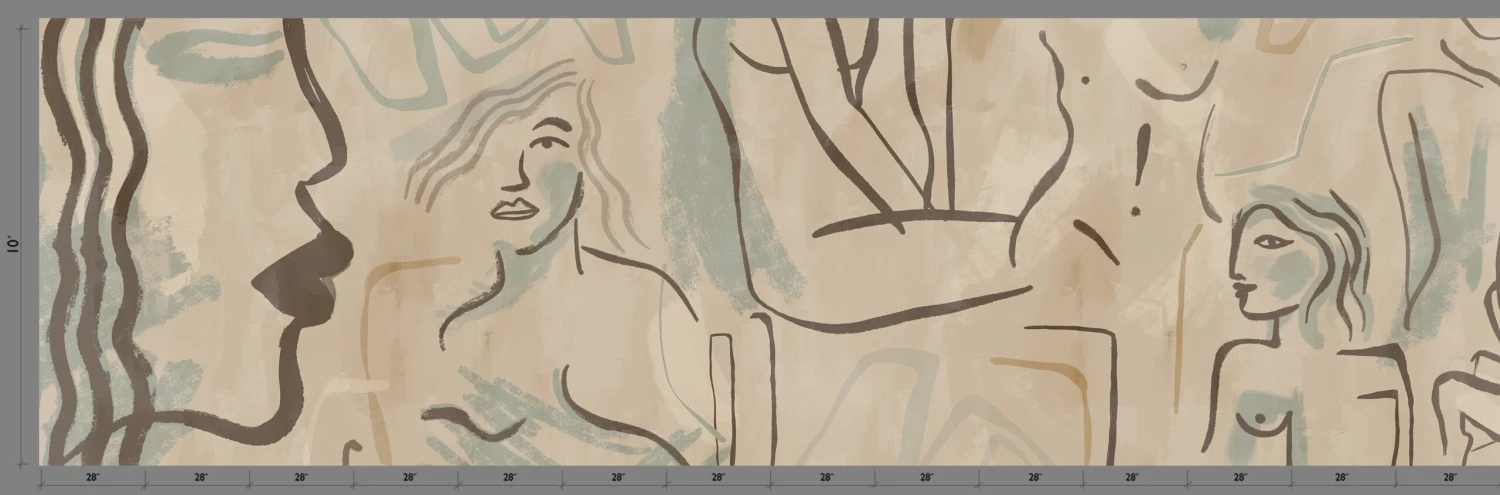Click the 10' height dimension label

pos(15,243)
